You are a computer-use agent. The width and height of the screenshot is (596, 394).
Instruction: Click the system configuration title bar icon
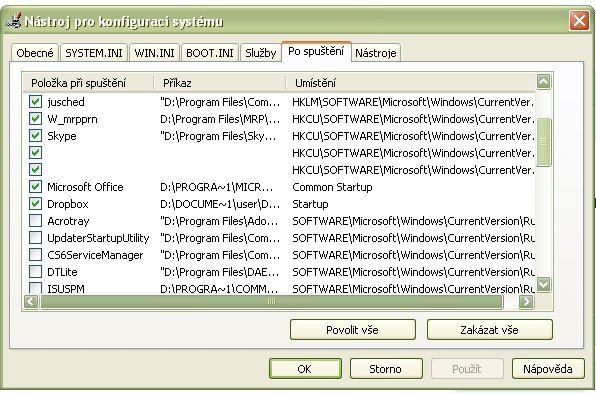tap(14, 21)
